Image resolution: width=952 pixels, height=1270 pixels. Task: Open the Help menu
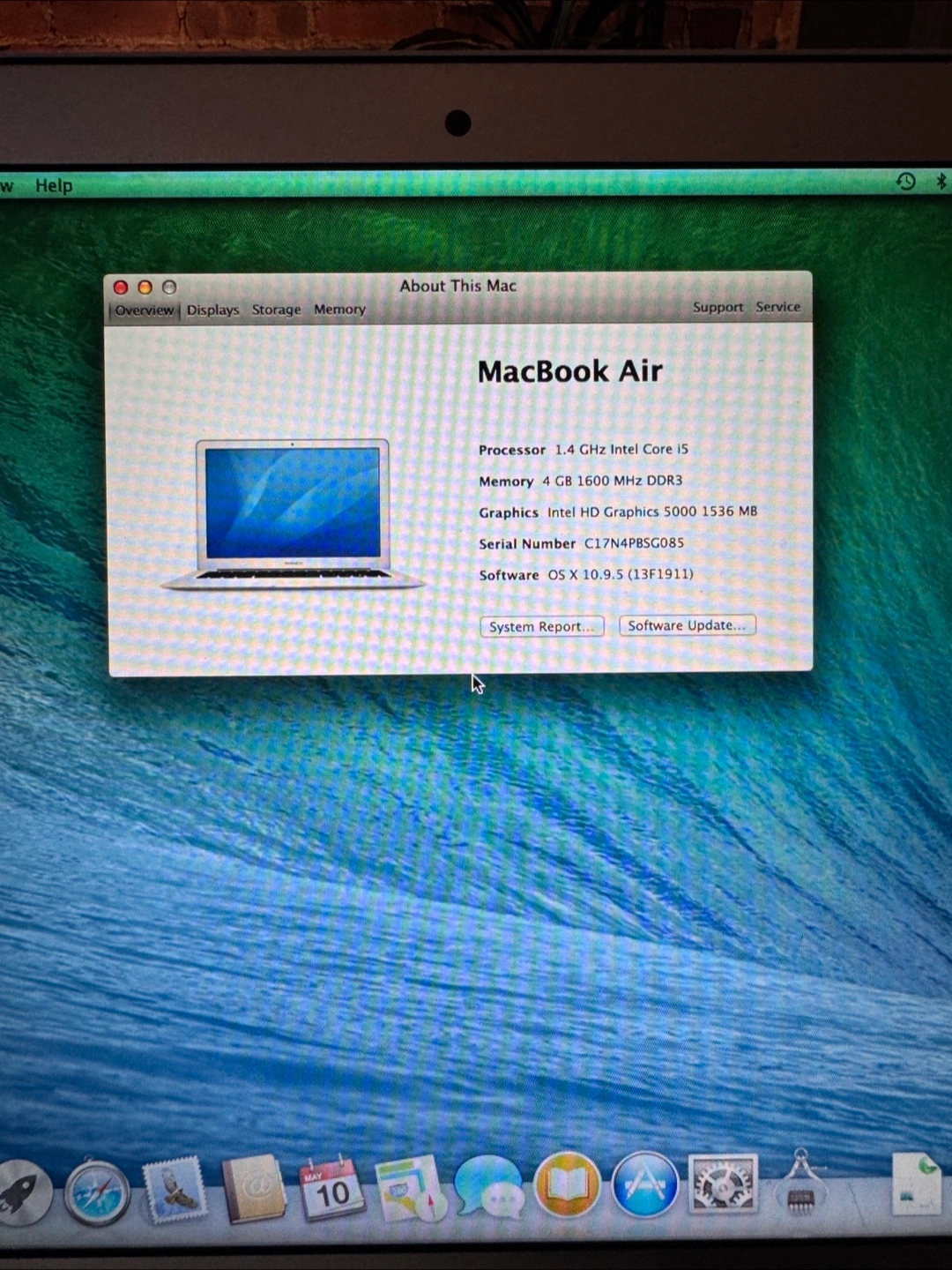point(54,185)
